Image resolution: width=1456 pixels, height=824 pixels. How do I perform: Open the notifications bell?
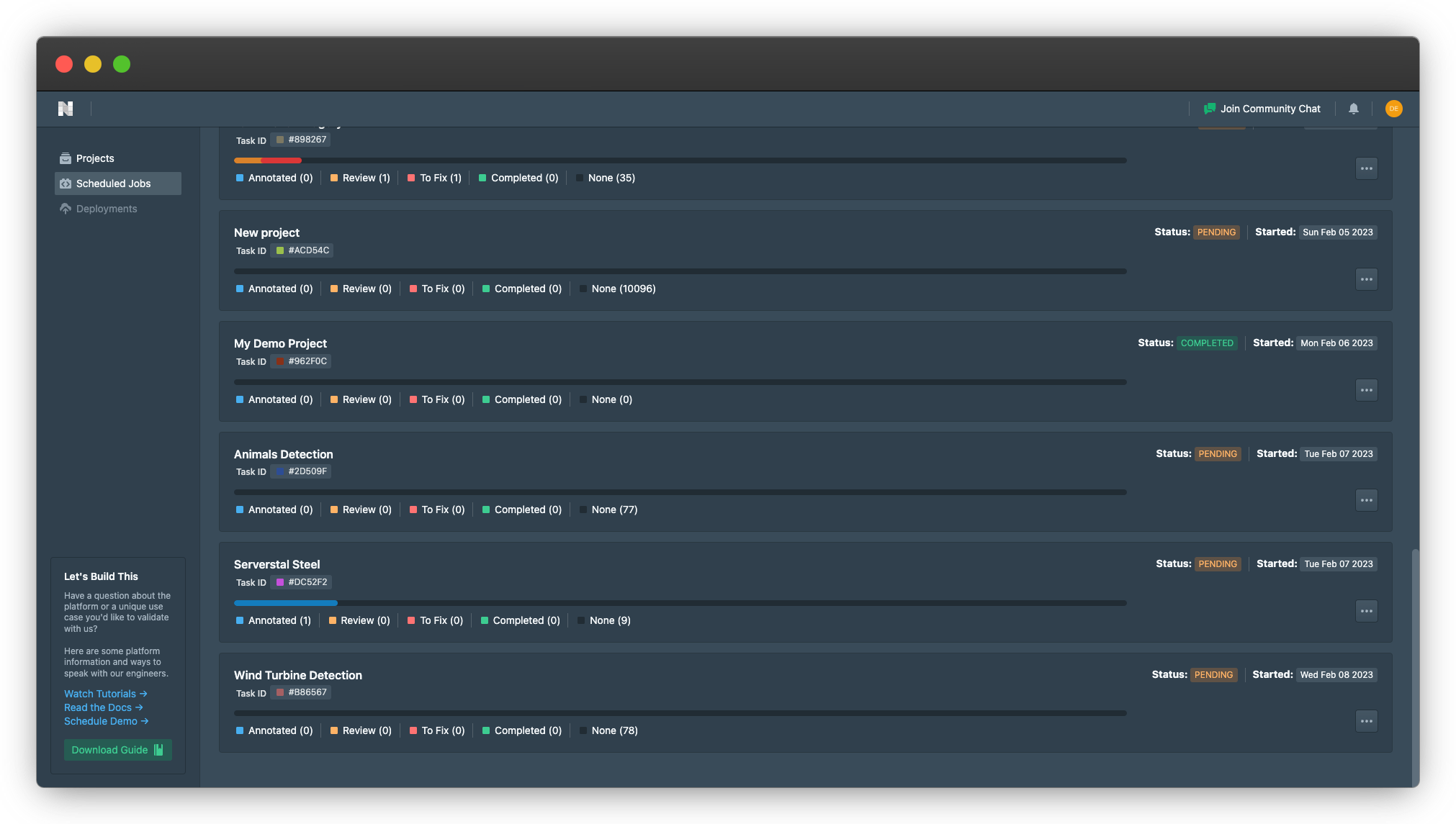[x=1354, y=109]
